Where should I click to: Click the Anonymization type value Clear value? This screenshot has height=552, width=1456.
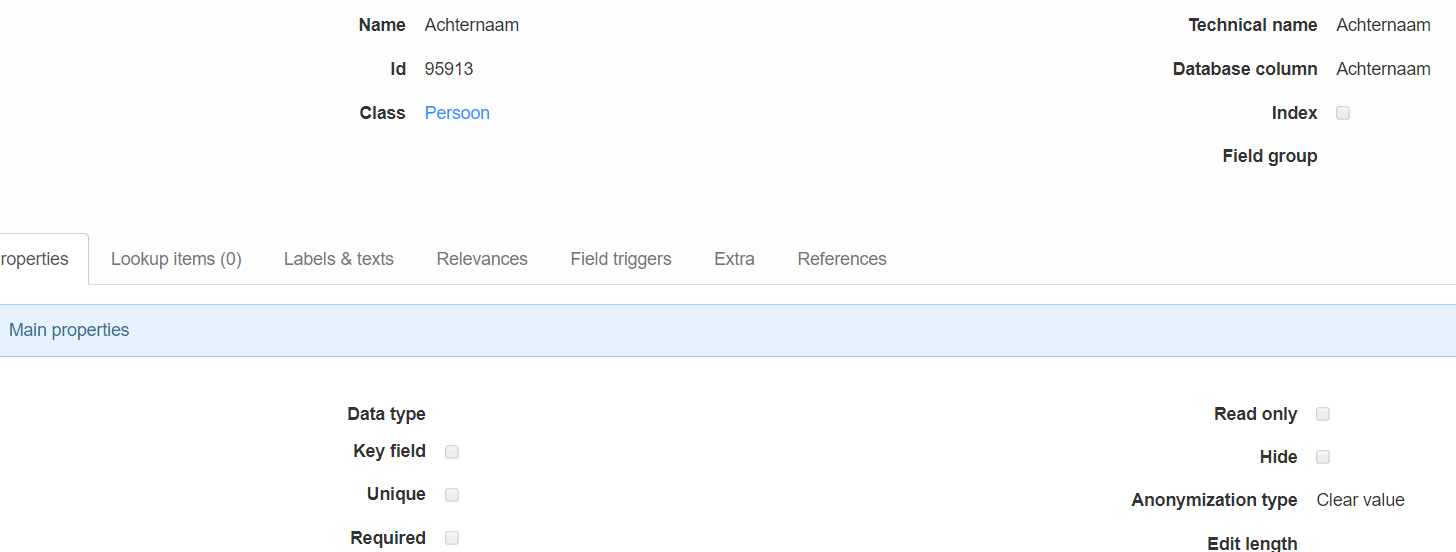pyautogui.click(x=1360, y=500)
